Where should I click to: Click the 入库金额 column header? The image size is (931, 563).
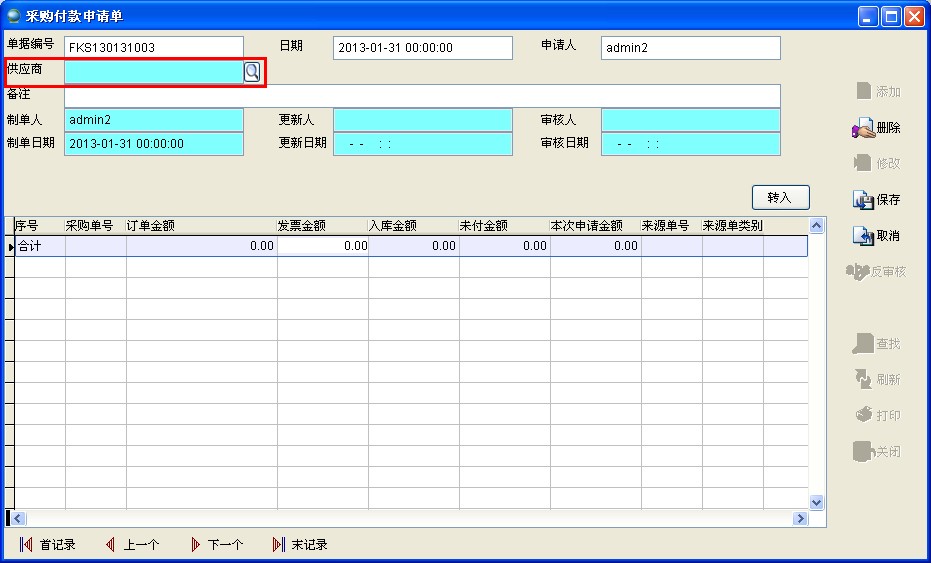[x=414, y=226]
